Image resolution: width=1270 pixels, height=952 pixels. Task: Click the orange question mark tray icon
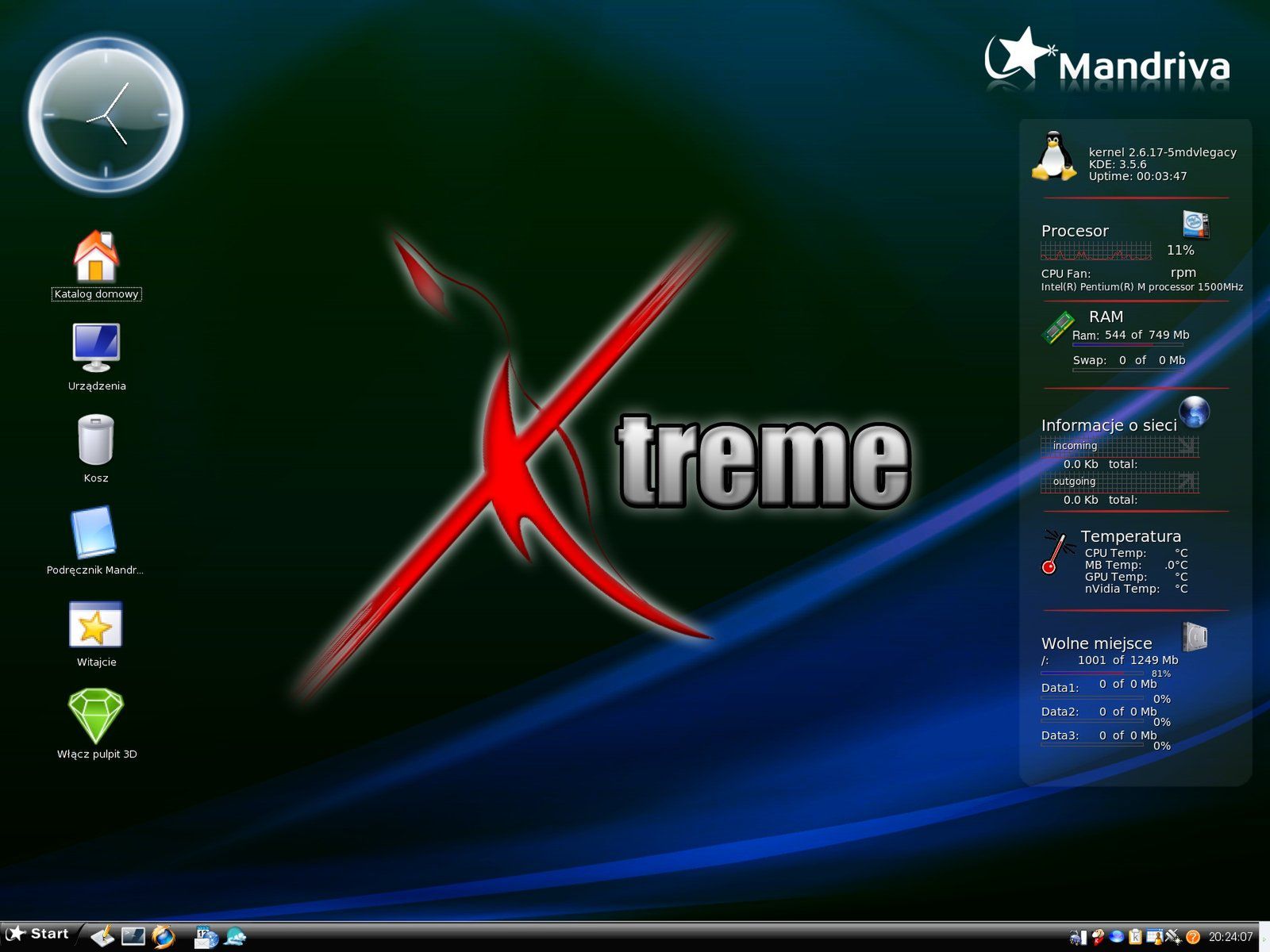pyautogui.click(x=1193, y=937)
